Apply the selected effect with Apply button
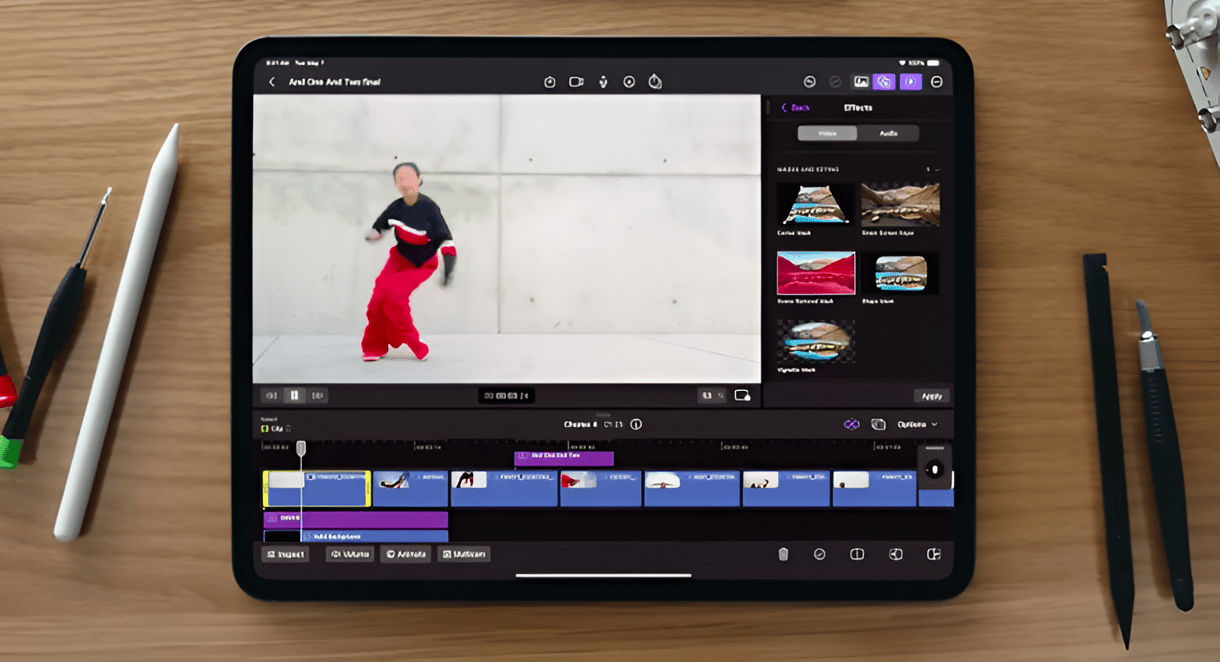This screenshot has height=662, width=1220. point(931,396)
